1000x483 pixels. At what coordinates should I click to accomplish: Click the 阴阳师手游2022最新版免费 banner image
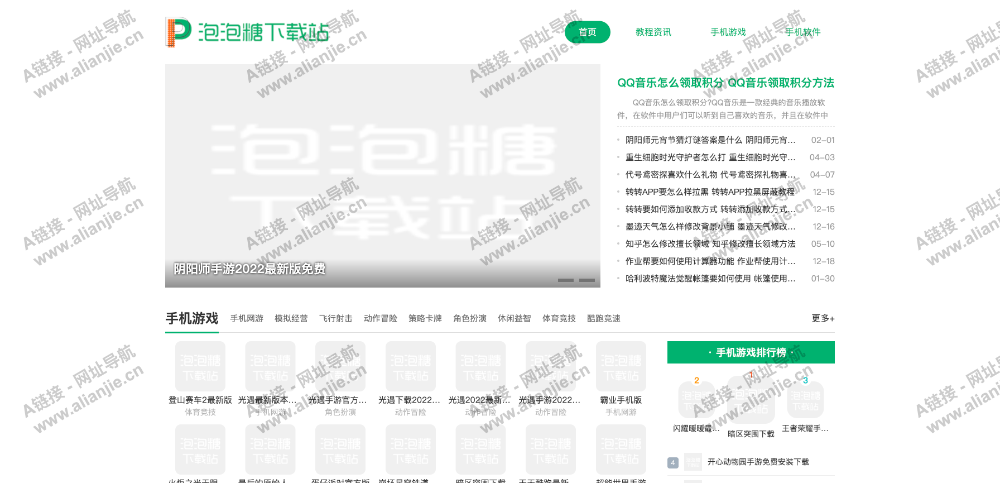click(x=382, y=175)
